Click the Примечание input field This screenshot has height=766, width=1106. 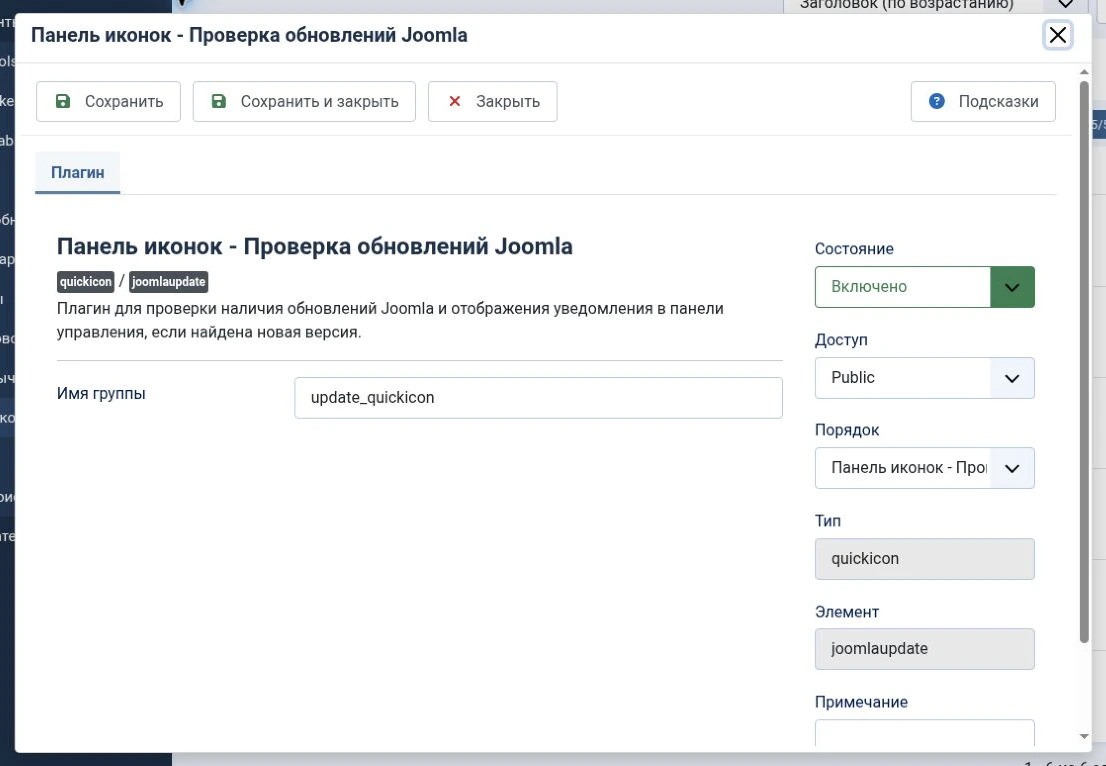(925, 732)
